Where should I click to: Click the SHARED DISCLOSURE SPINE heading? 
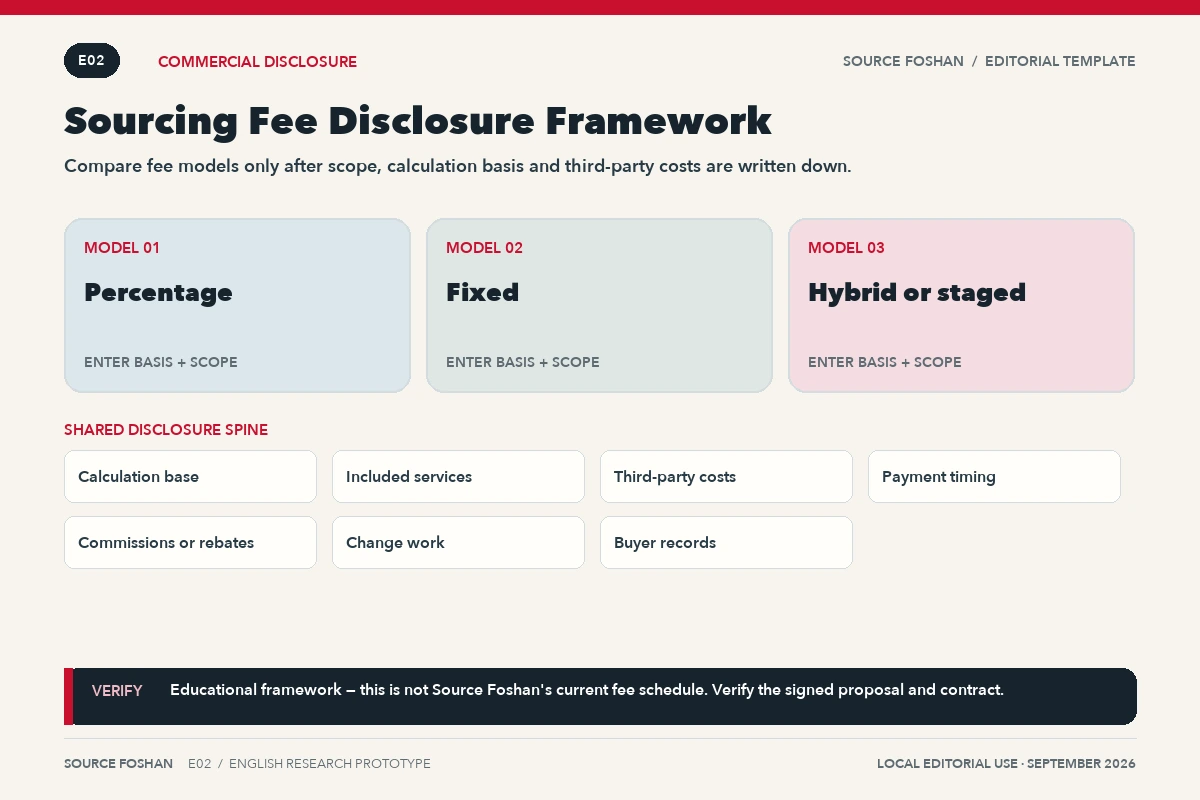[166, 430]
